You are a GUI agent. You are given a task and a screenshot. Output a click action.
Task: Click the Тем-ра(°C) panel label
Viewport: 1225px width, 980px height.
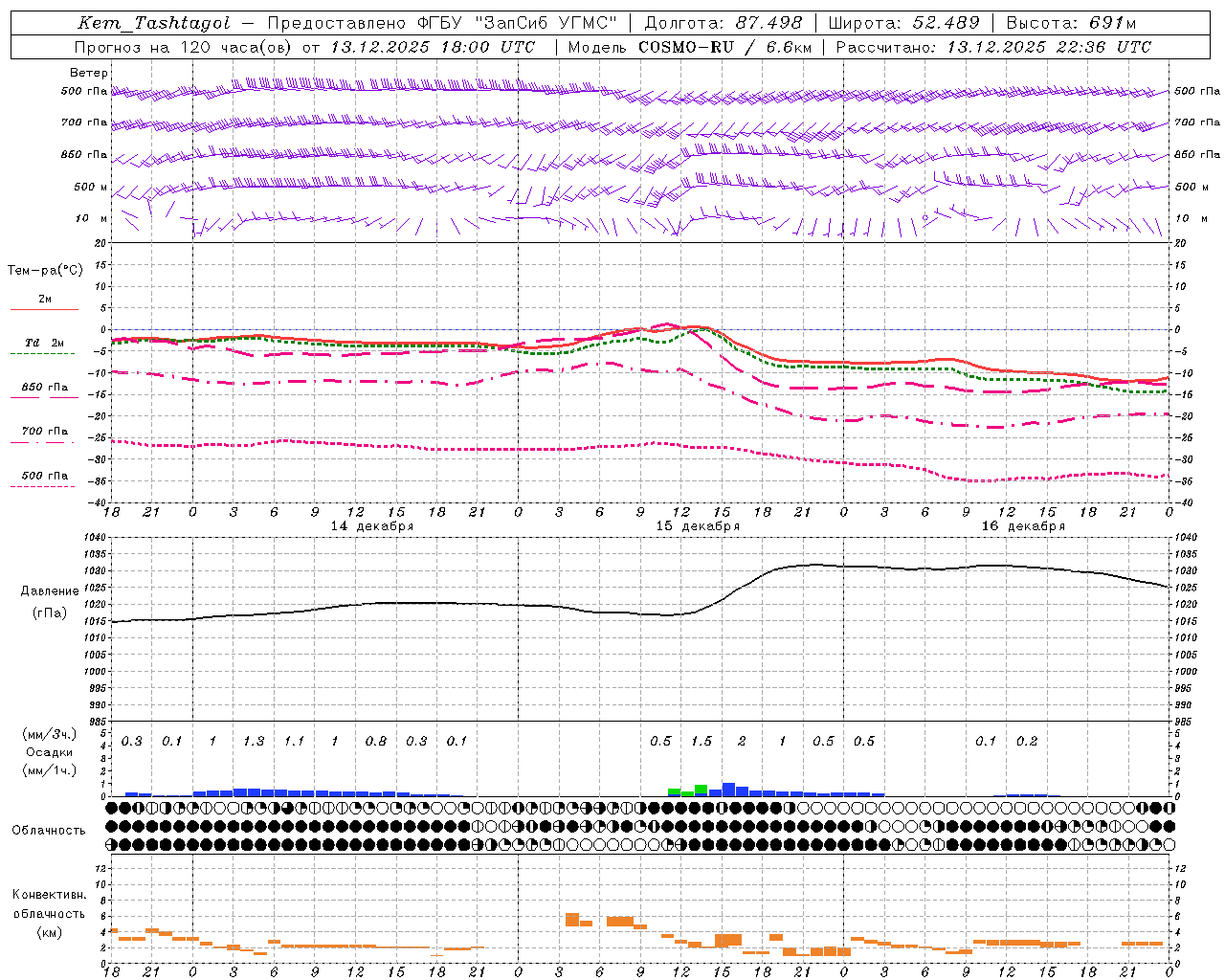45,271
